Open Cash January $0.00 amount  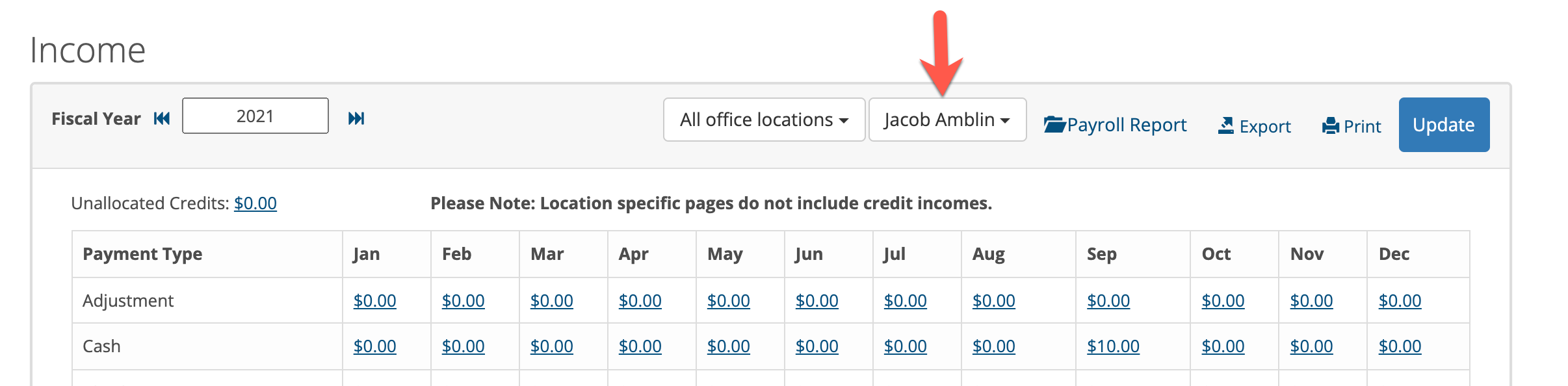(x=374, y=346)
